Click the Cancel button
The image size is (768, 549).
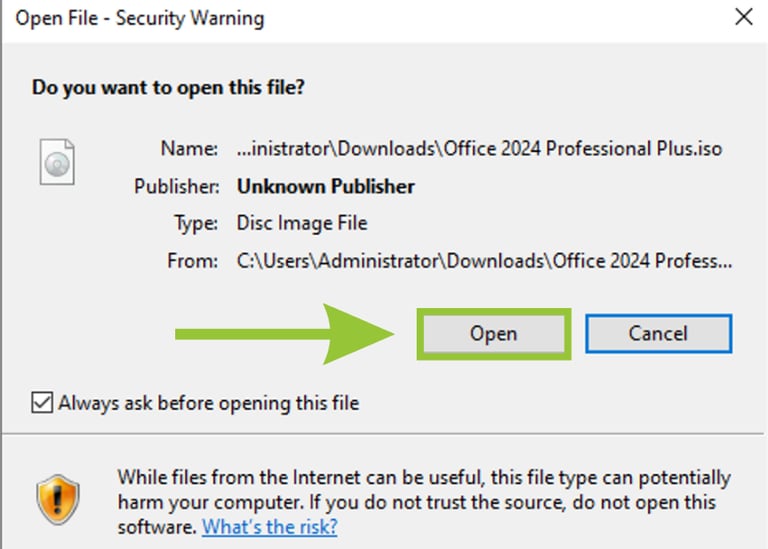tap(658, 334)
